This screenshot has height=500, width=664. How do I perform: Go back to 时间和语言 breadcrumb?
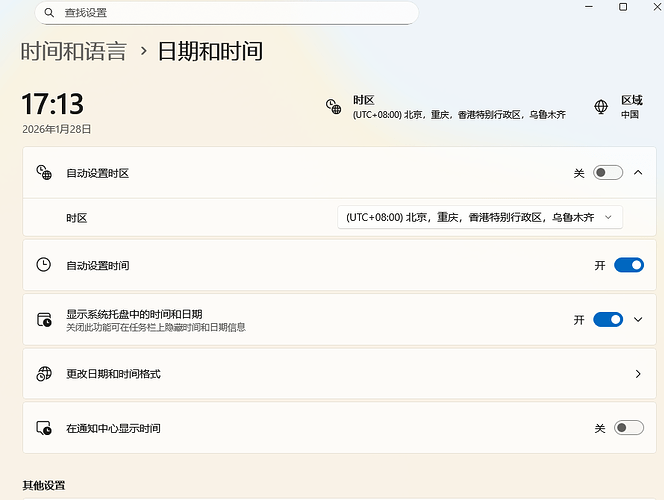74,52
